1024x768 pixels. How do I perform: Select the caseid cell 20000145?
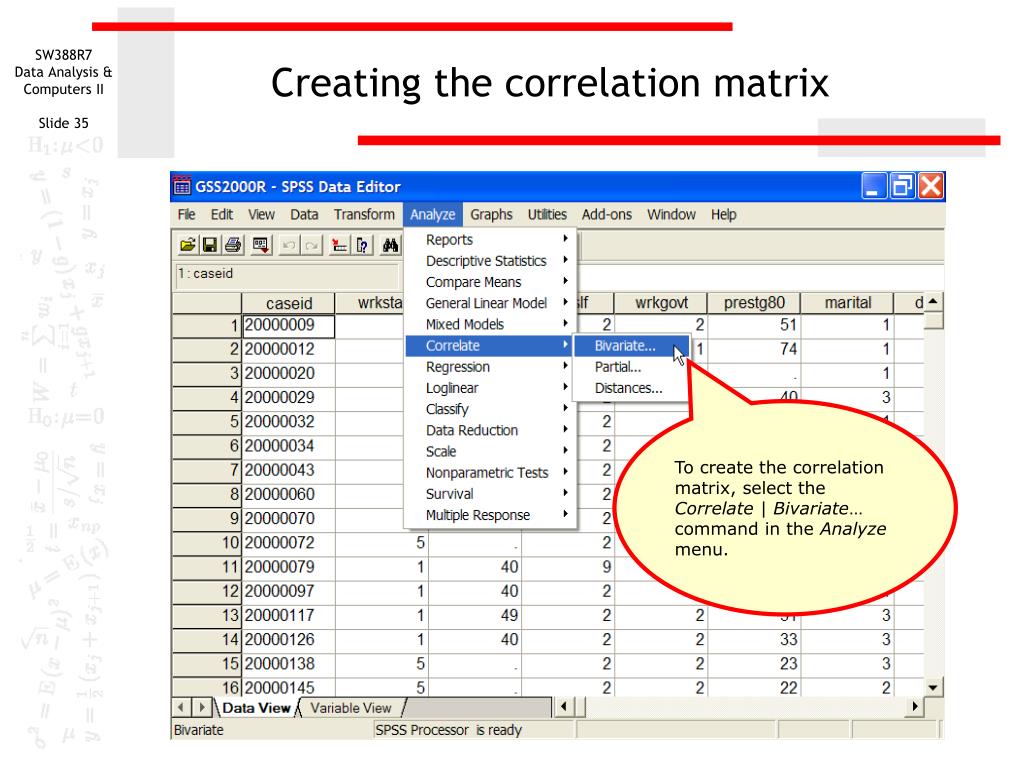(289, 687)
